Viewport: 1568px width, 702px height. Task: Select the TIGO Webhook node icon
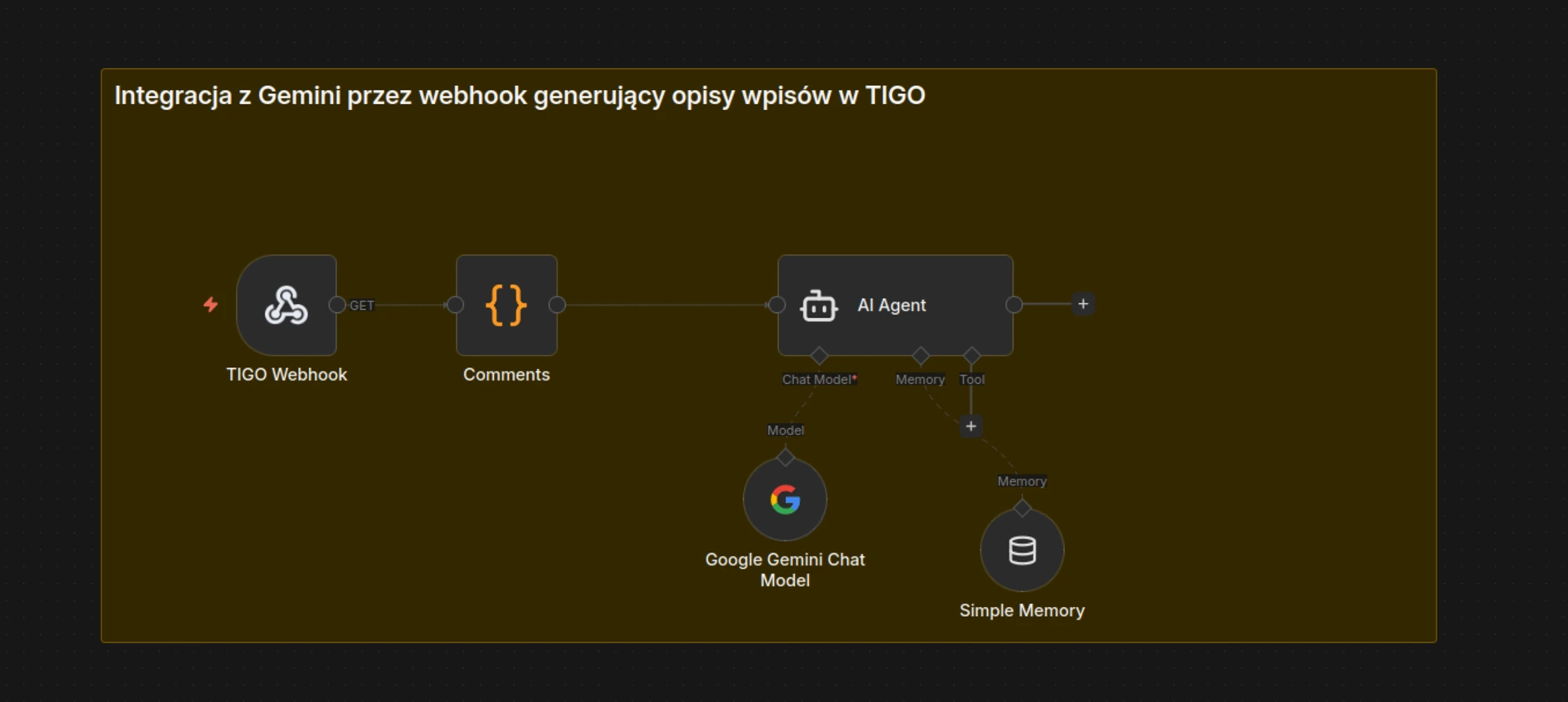coord(287,305)
